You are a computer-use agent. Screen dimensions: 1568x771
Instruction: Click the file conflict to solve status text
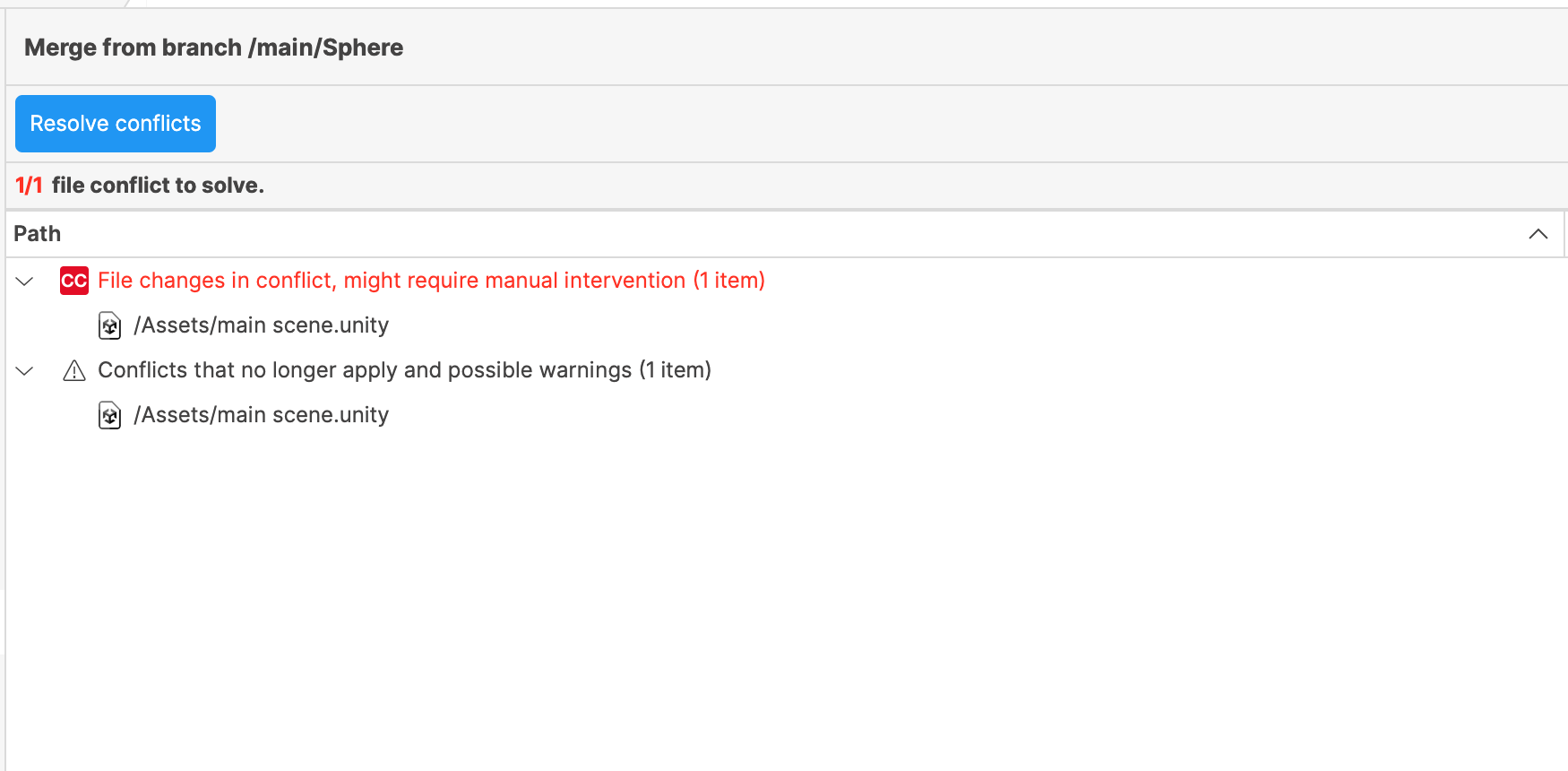158,186
